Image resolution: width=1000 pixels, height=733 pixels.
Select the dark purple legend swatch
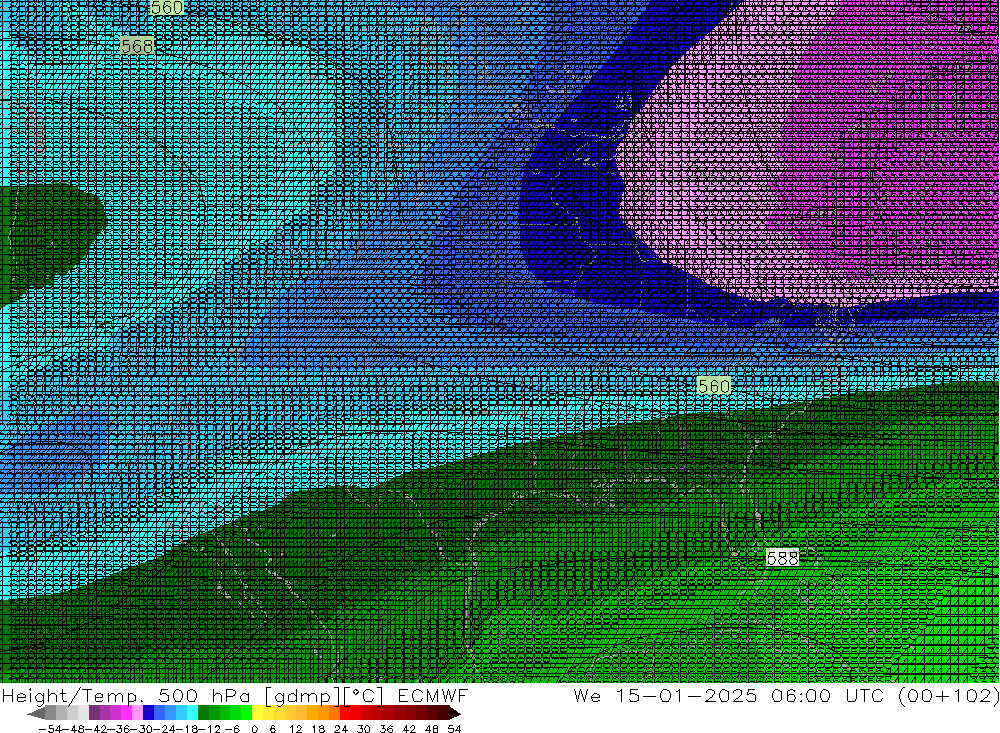[94, 713]
